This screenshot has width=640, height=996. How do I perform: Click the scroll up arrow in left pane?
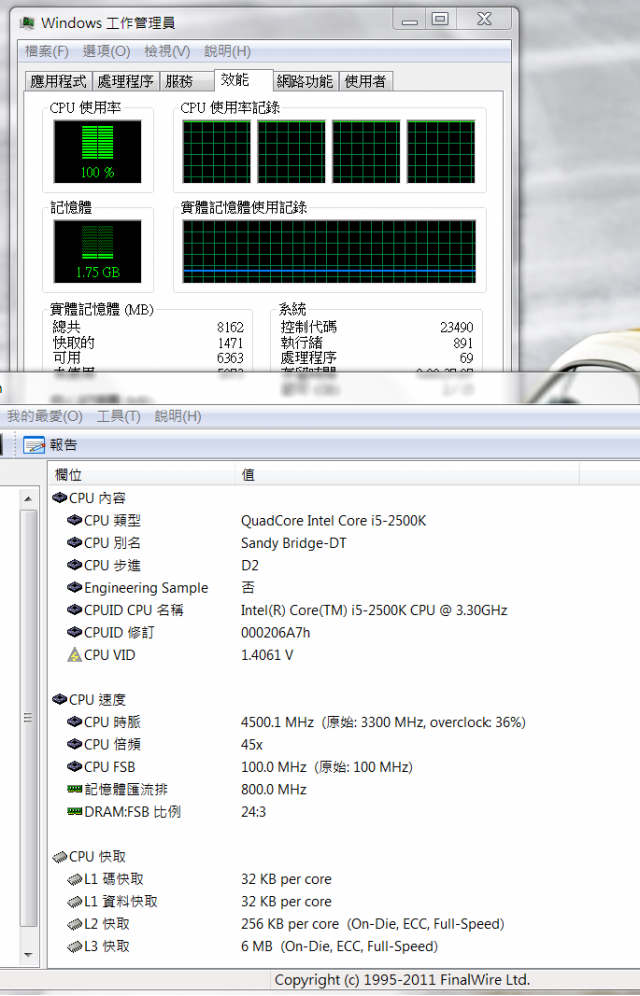(28, 499)
